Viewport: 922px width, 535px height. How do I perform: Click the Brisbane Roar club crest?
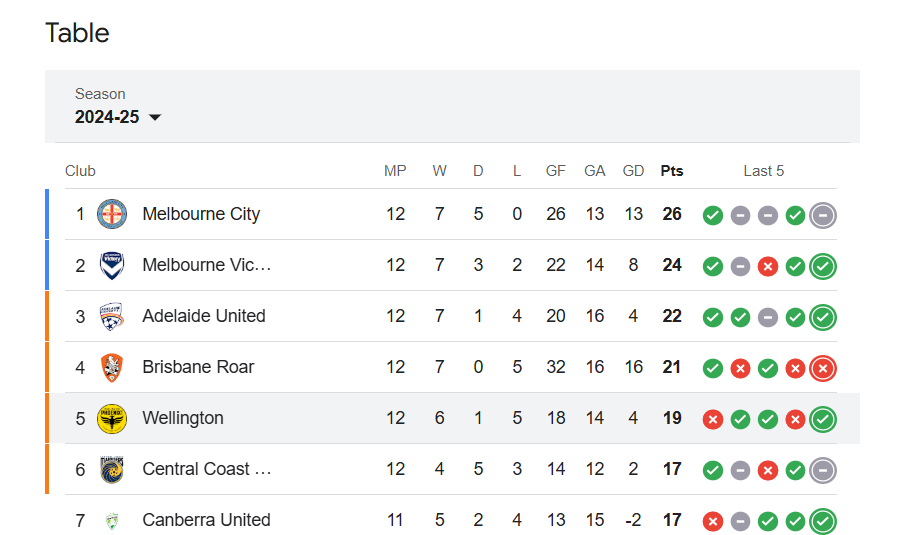(x=111, y=367)
